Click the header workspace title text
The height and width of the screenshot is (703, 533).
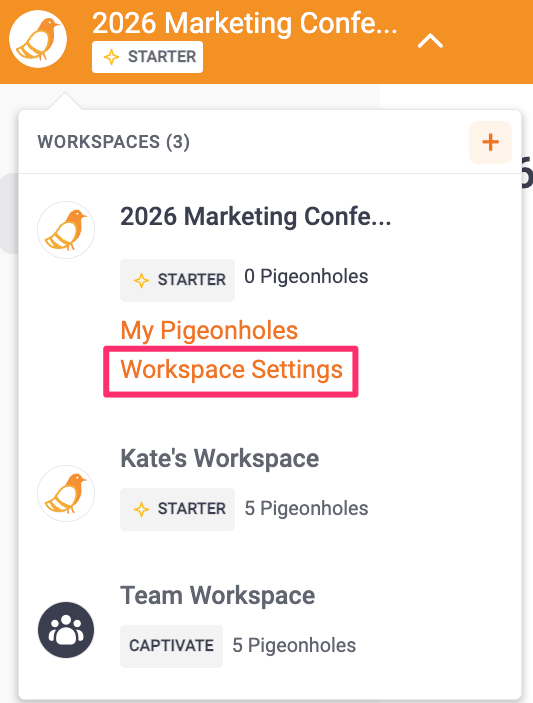(x=245, y=22)
